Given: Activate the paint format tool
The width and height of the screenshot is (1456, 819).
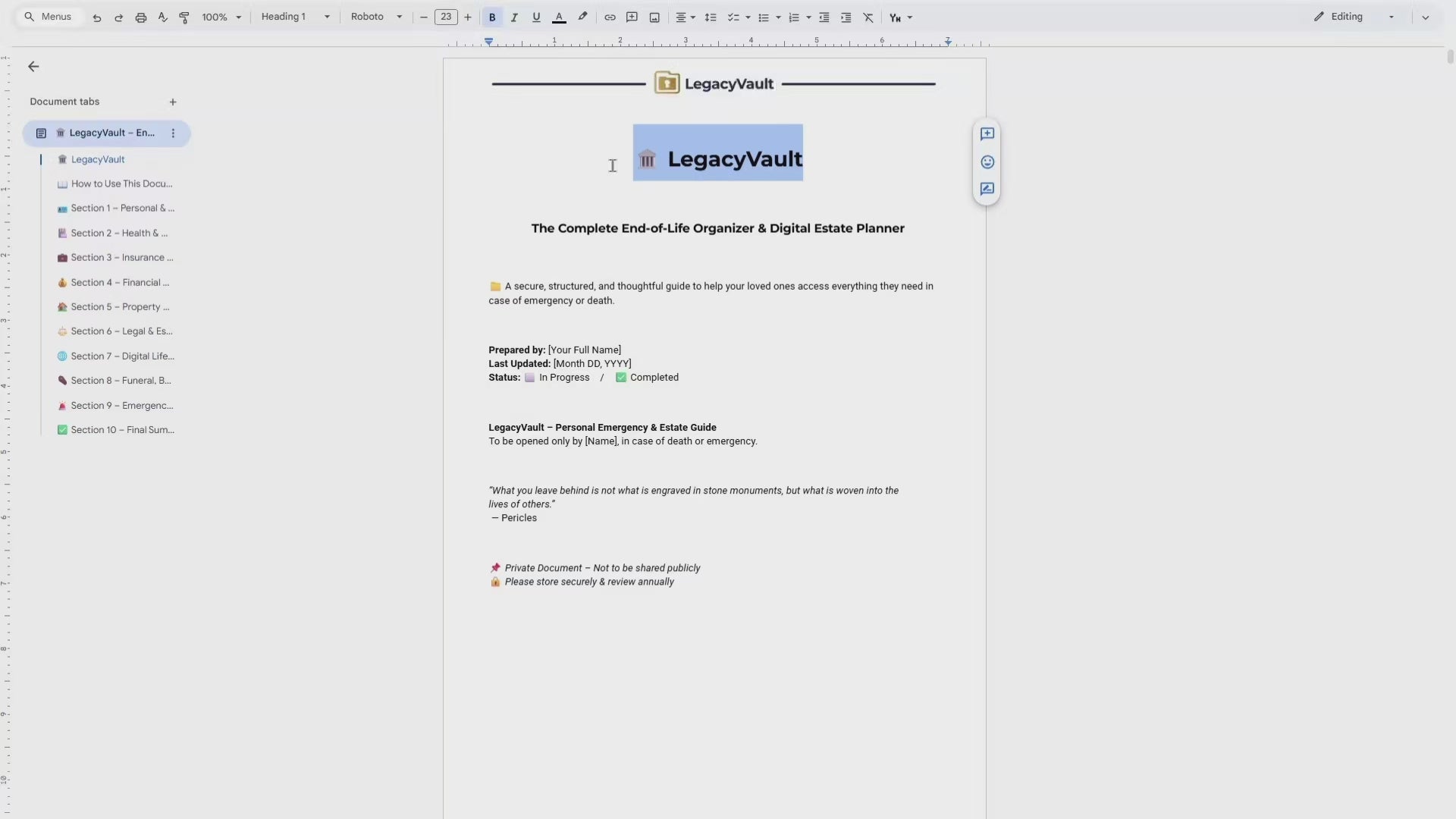Looking at the screenshot, I should click(184, 17).
